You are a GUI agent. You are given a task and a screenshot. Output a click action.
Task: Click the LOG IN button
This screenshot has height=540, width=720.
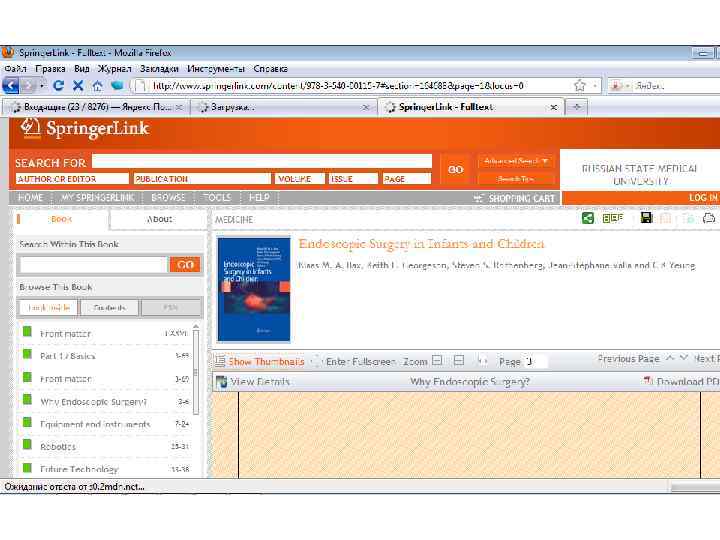pos(703,197)
